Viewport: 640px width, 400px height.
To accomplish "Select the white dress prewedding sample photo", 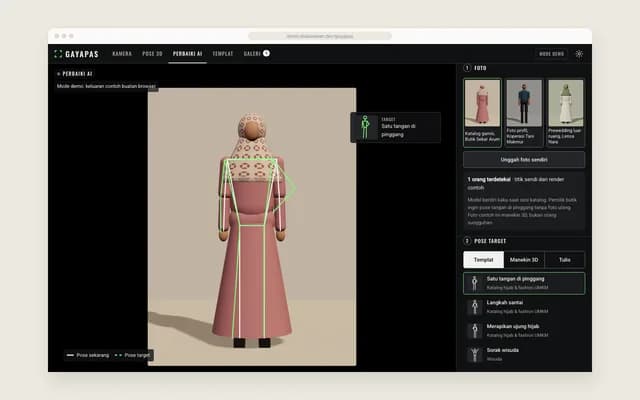I will 566,112.
